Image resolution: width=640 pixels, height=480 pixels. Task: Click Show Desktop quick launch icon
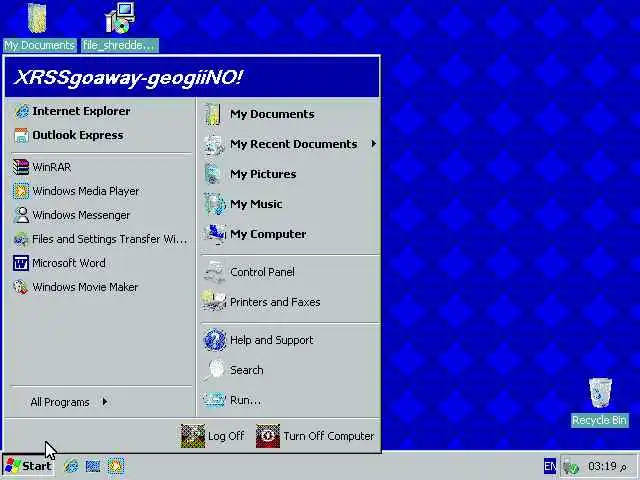tap(93, 466)
